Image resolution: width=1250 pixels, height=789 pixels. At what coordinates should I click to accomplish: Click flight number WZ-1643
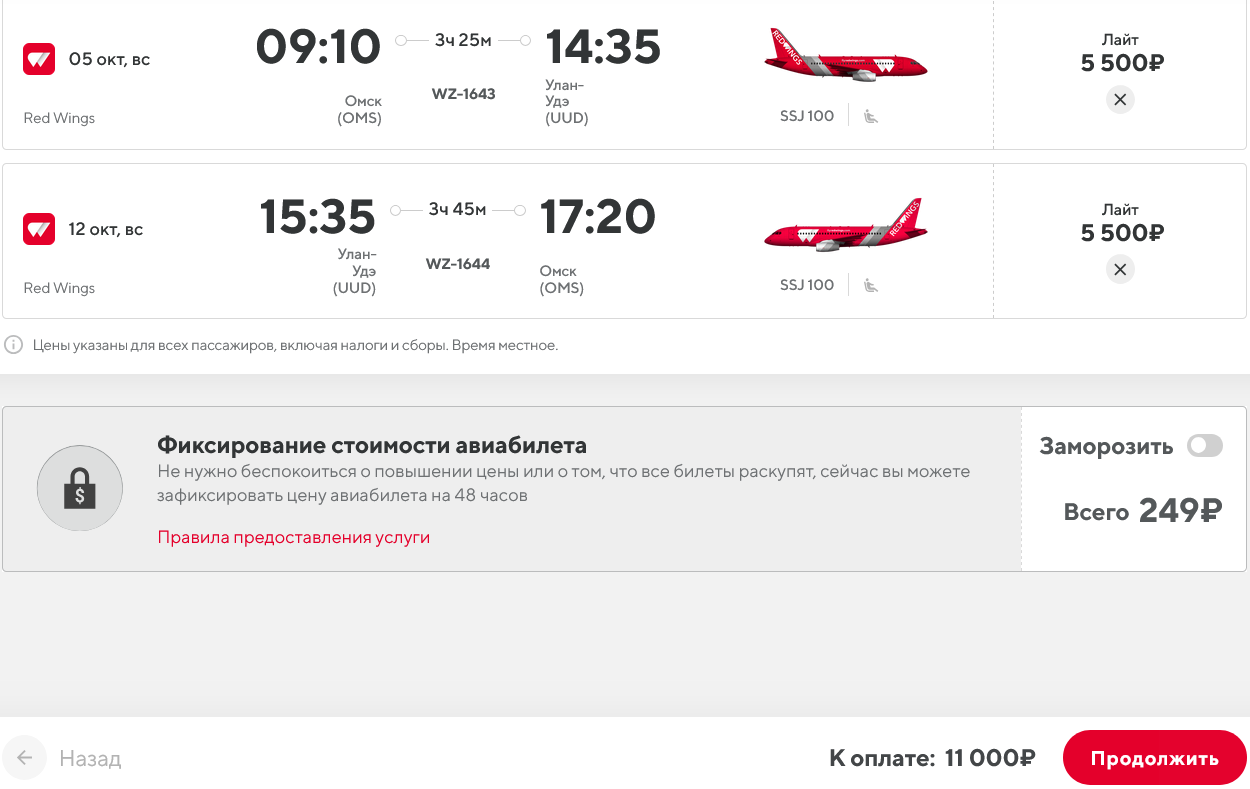pos(463,94)
